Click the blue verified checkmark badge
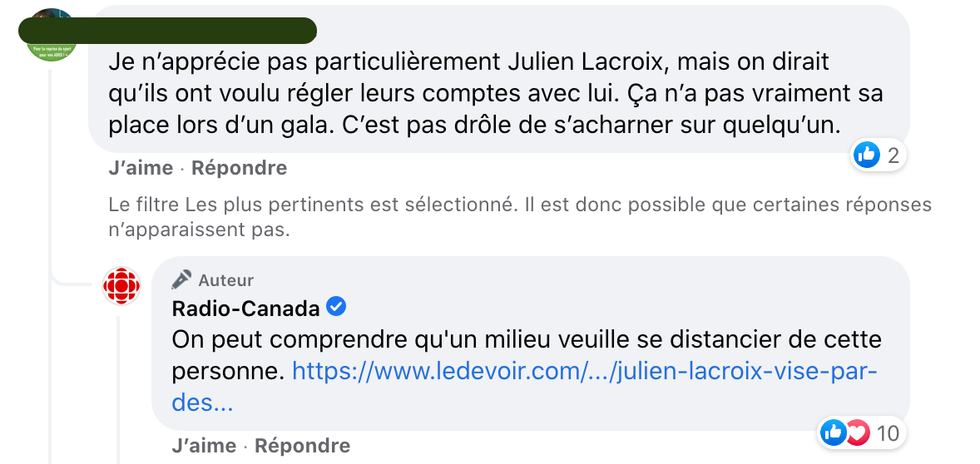 click(x=337, y=307)
